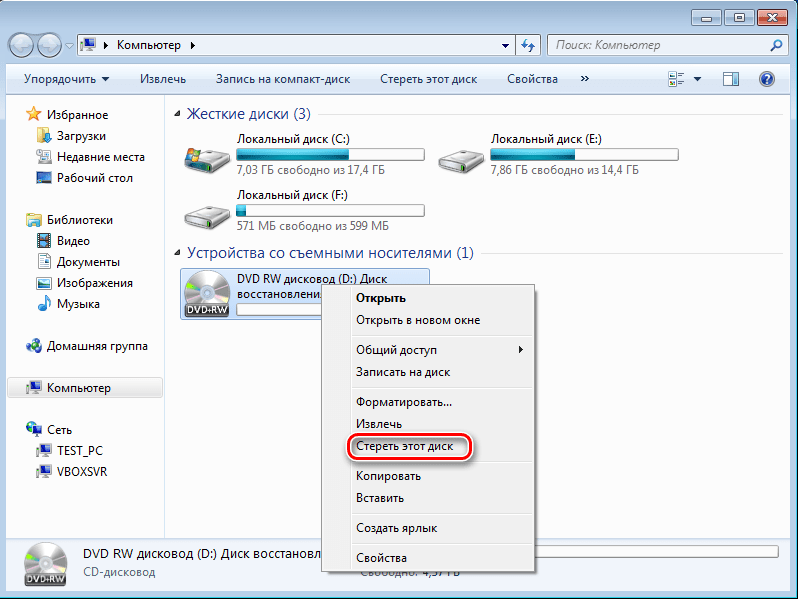Image resolution: width=798 pixels, height=599 pixels.
Task: Select the Local Disk (F:) drive icon
Action: click(x=207, y=216)
